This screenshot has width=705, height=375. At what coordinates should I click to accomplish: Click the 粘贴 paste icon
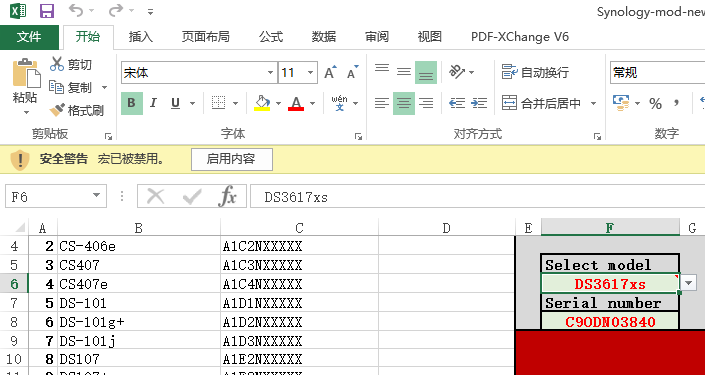click(x=26, y=73)
